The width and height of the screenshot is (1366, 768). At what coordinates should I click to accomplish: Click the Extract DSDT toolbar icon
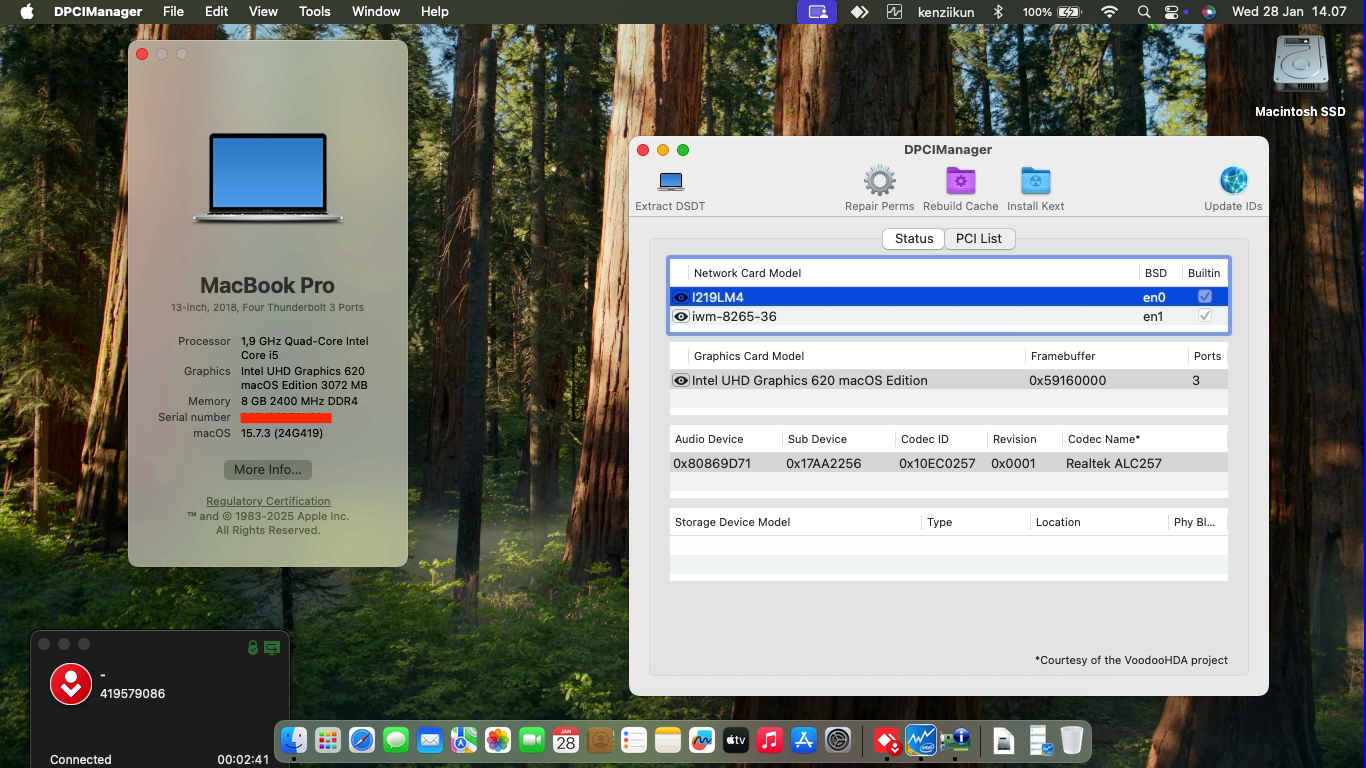click(670, 181)
